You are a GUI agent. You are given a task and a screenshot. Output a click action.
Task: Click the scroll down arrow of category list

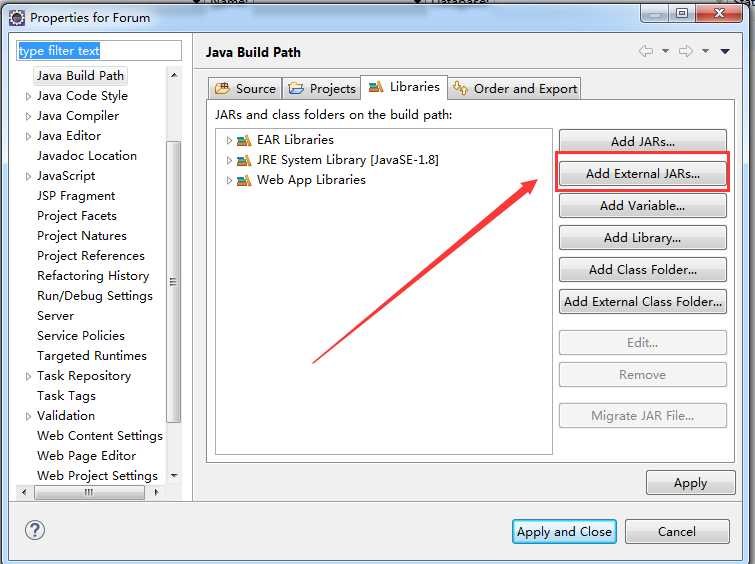[174, 475]
